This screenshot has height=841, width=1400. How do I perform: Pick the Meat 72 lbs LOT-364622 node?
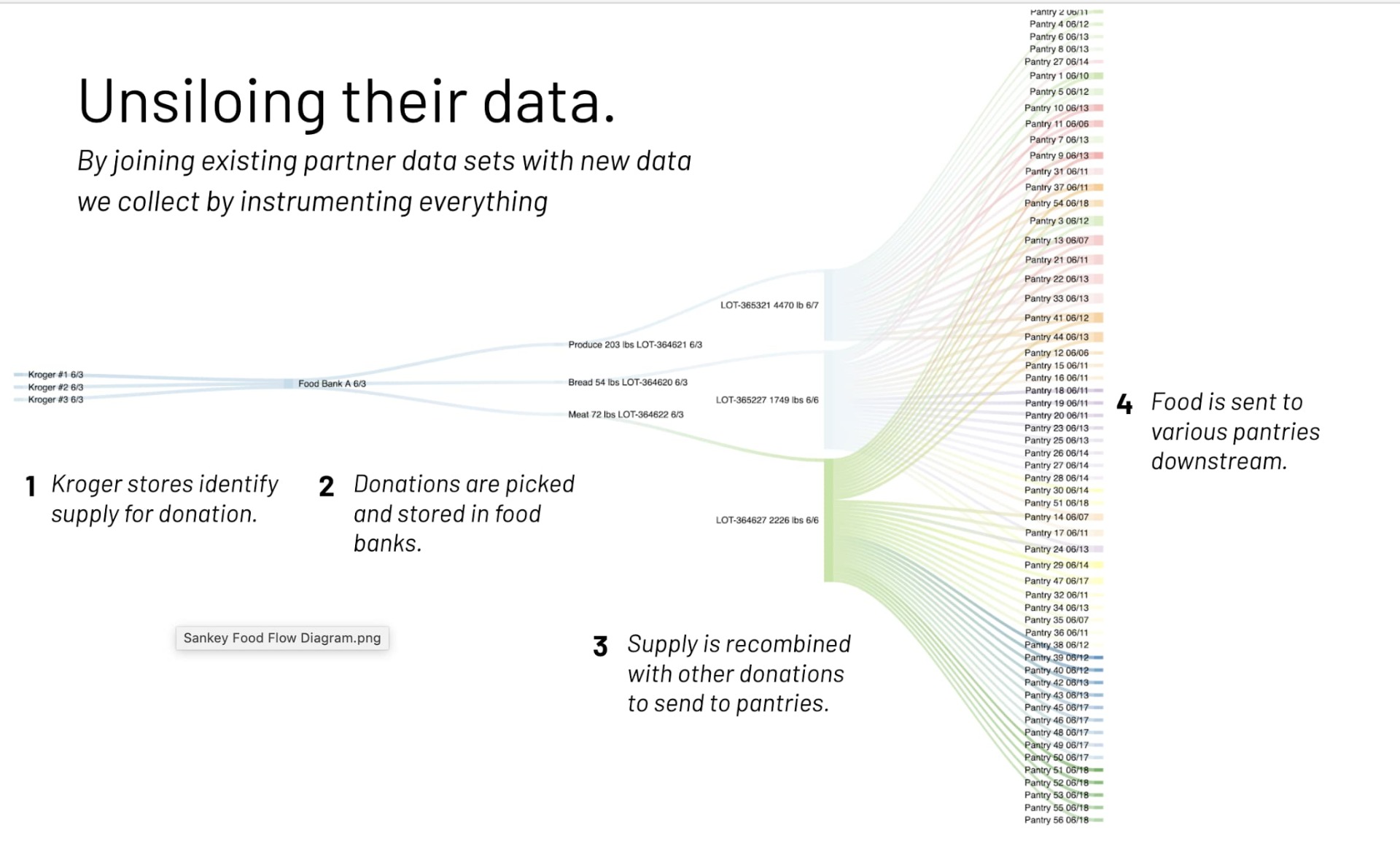click(626, 415)
